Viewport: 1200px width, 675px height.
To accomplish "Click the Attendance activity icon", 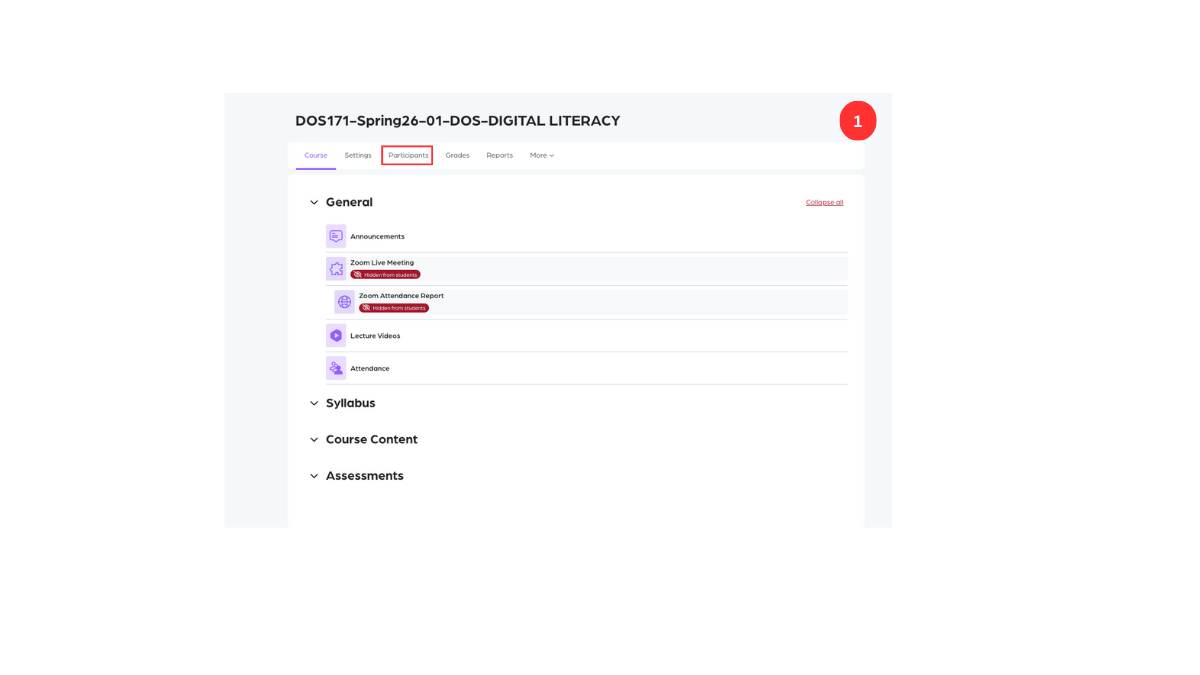I will point(336,368).
